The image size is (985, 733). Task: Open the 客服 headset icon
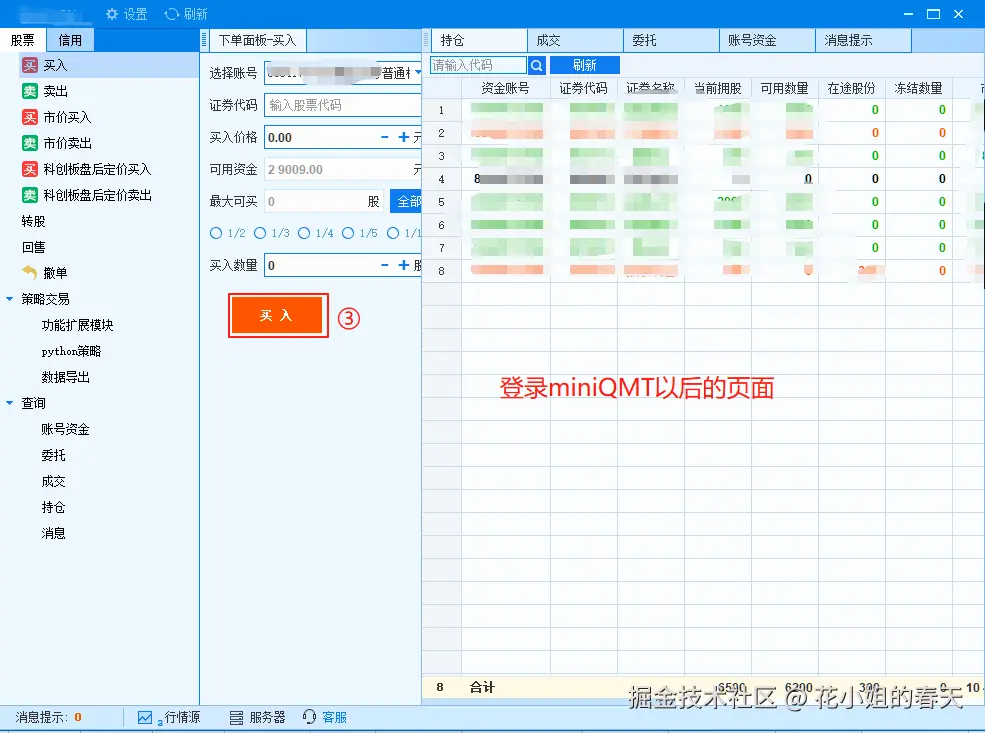pos(309,717)
